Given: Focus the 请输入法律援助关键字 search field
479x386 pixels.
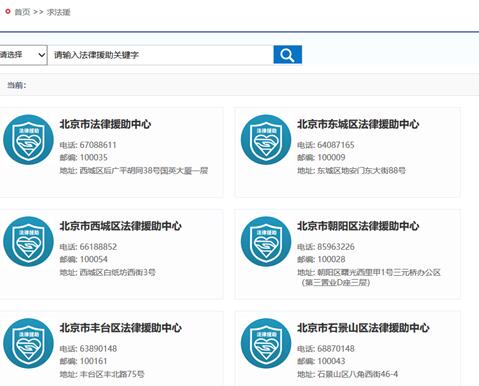Looking at the screenshot, I should click(161, 55).
